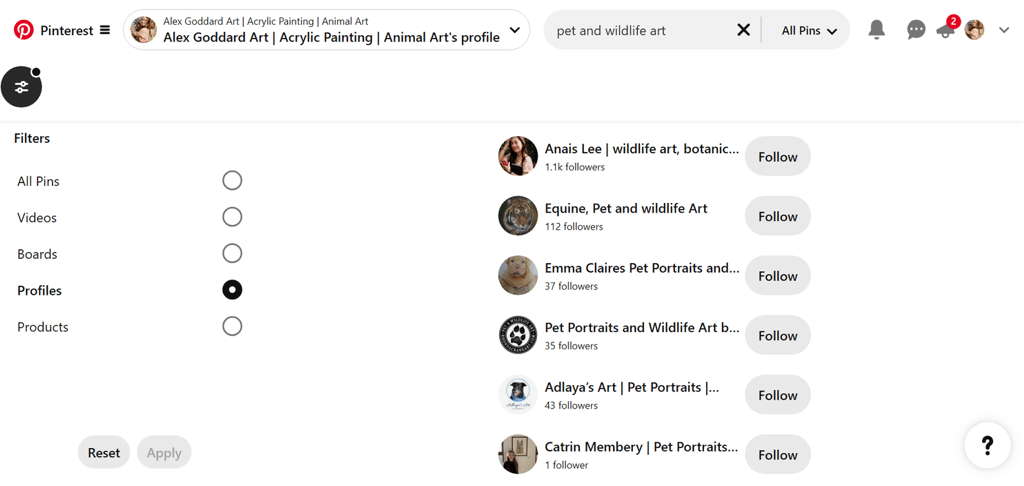The image size is (1024, 486).
Task: Clear the search text with X icon
Action: [x=743, y=30]
